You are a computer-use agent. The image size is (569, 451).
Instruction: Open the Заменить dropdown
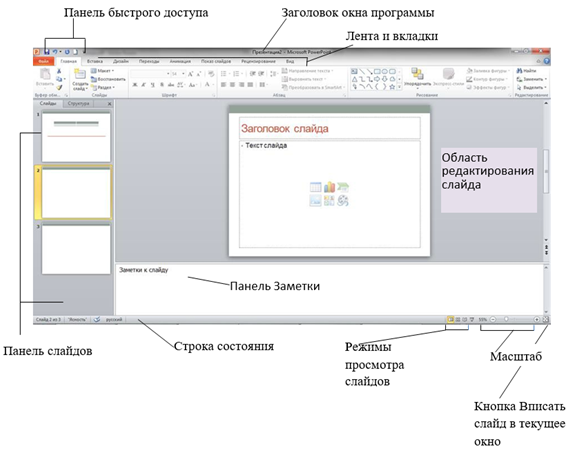pos(532,79)
